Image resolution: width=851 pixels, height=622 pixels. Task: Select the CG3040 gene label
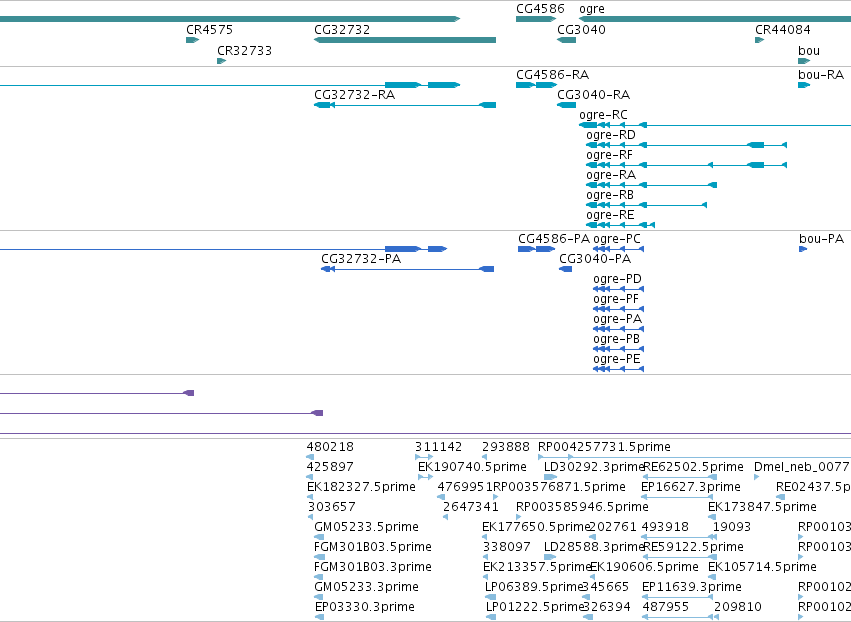point(581,30)
